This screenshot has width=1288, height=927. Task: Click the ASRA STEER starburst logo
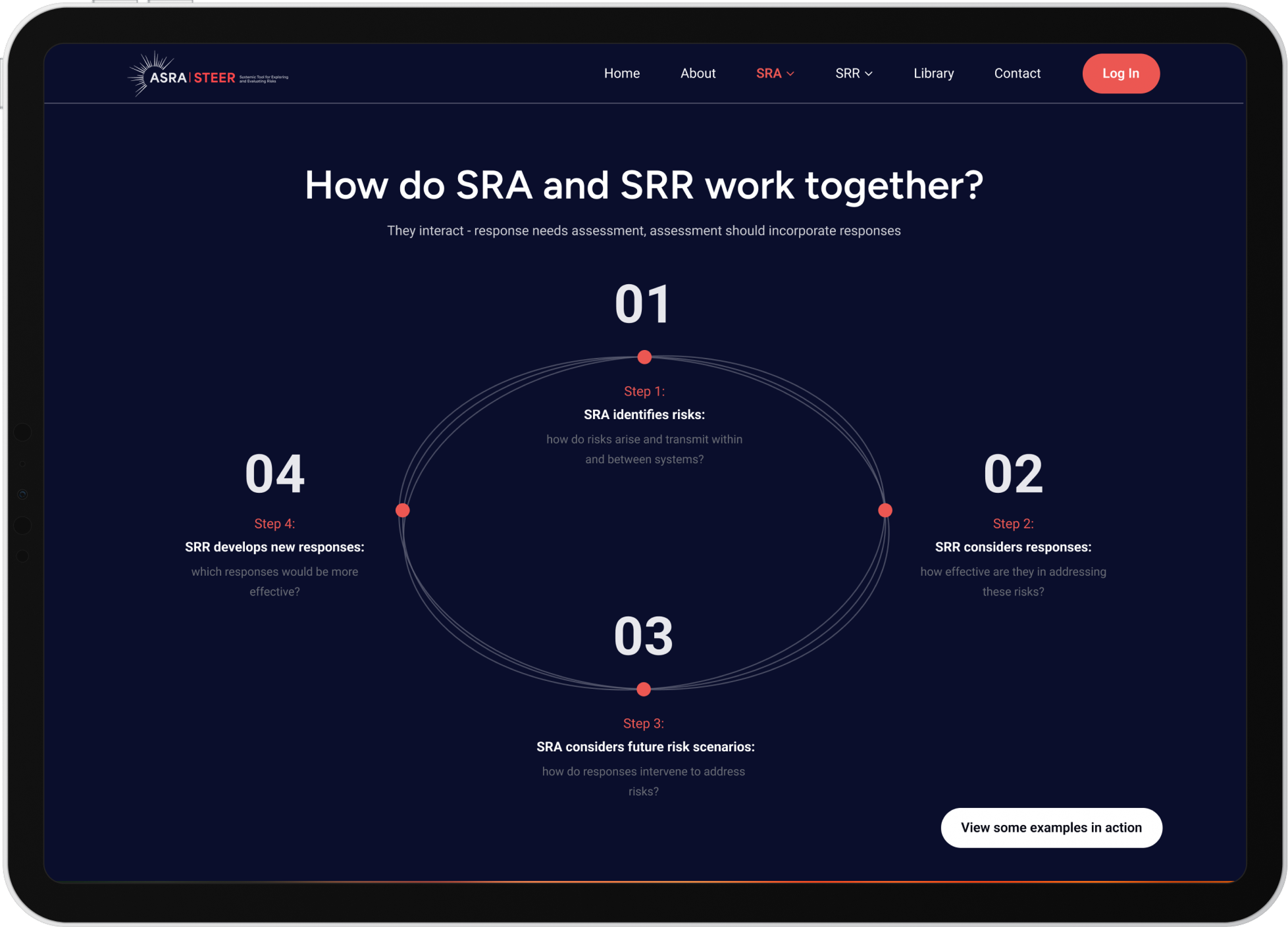207,74
